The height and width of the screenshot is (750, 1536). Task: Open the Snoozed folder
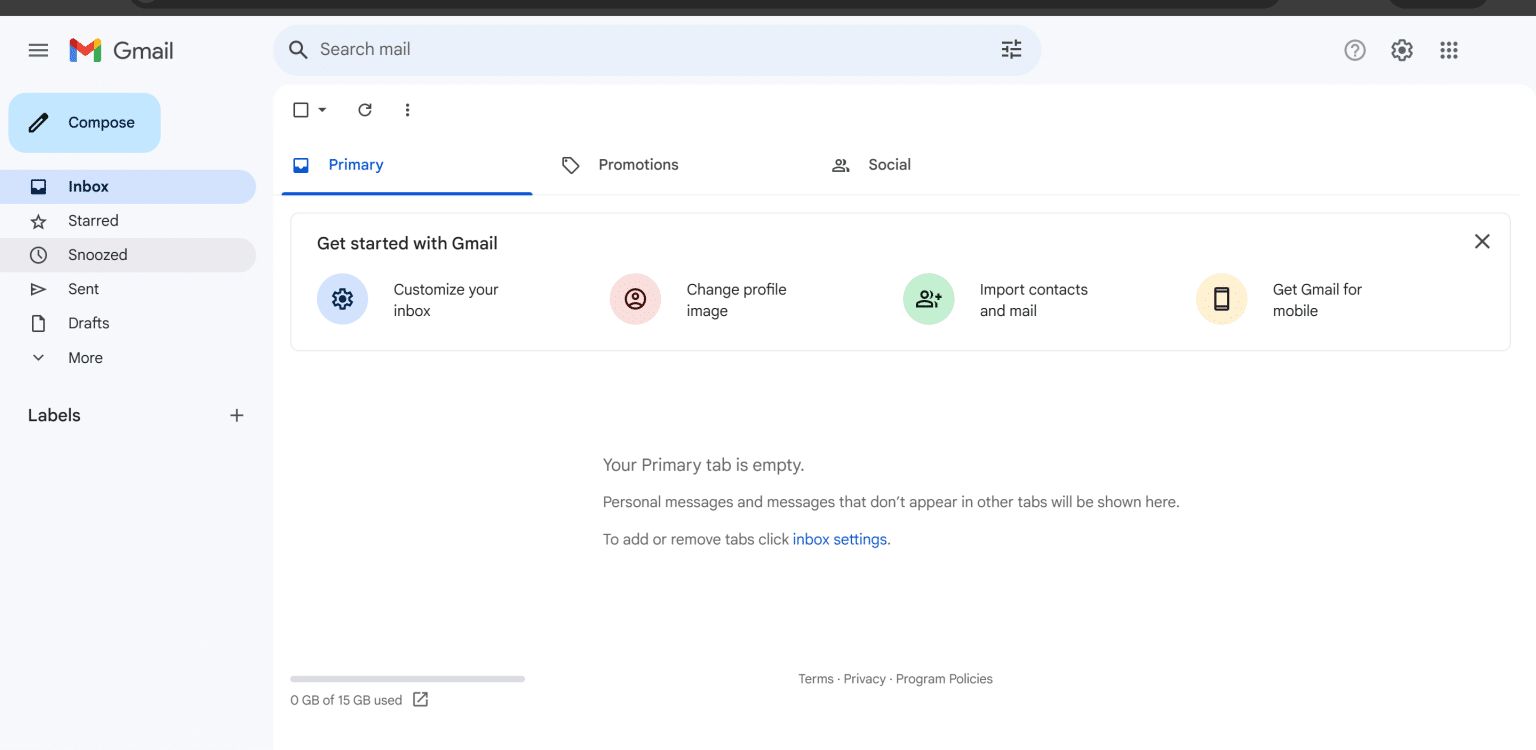click(128, 255)
